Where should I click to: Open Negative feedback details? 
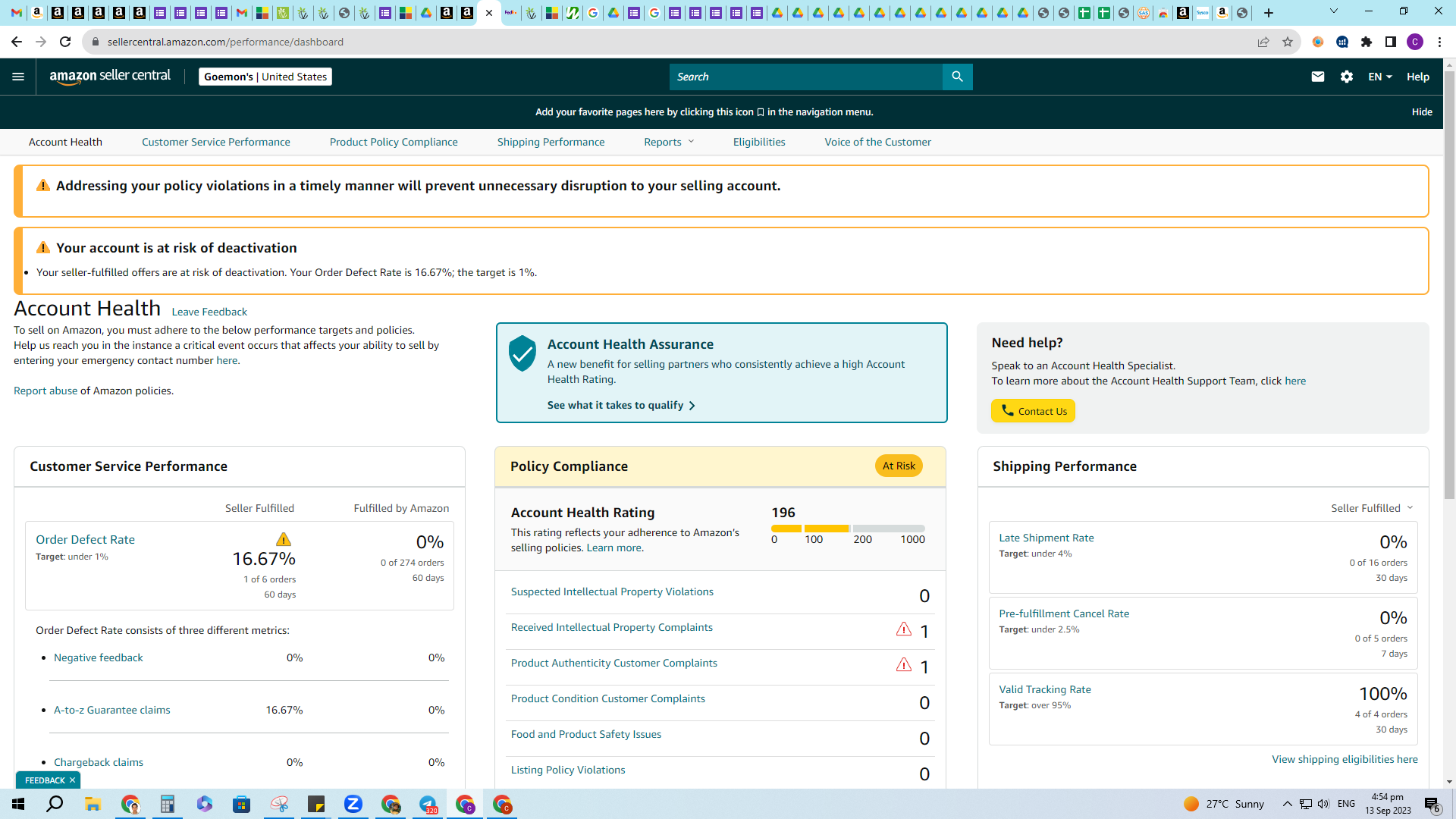tap(99, 657)
